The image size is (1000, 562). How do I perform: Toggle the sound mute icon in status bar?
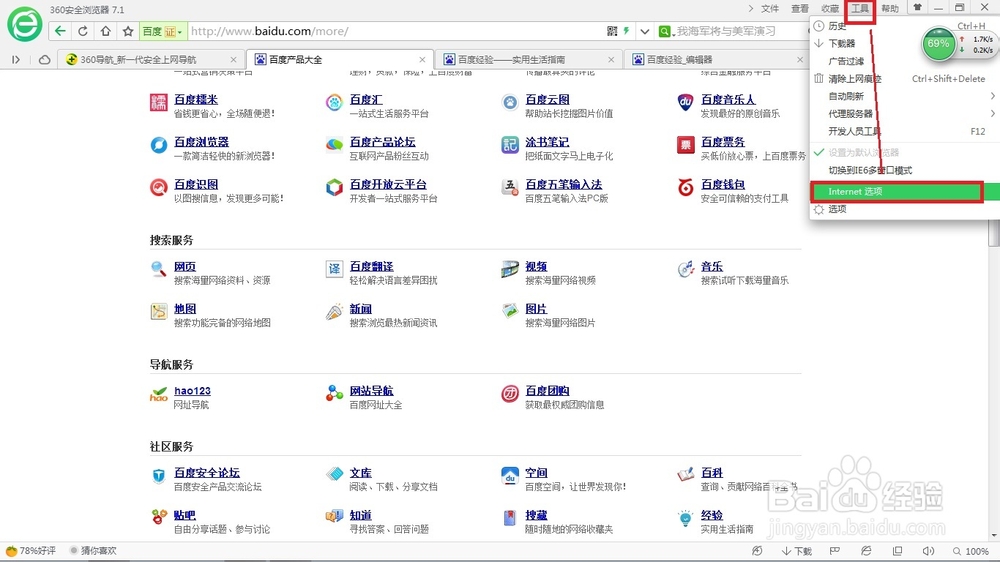[929, 551]
